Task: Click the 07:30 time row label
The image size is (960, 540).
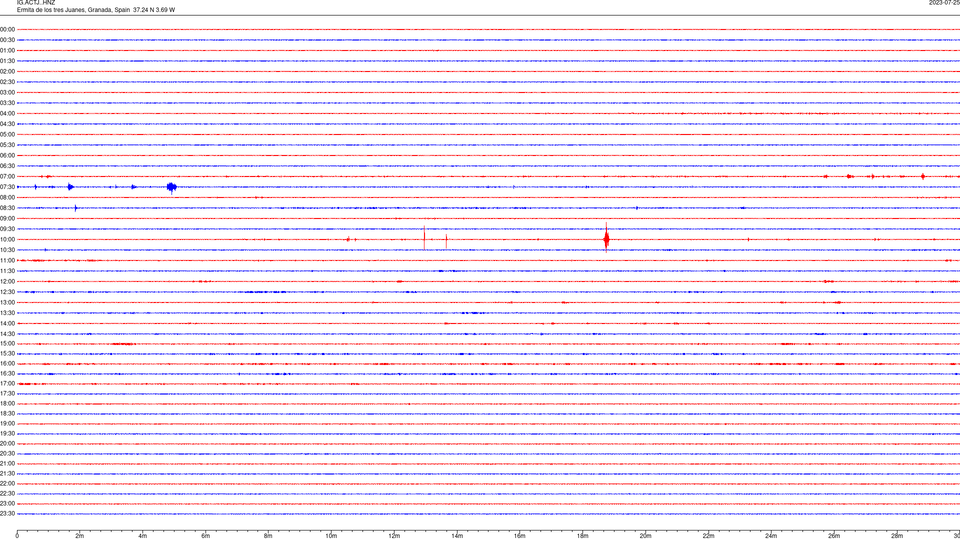Action: (x=7, y=187)
